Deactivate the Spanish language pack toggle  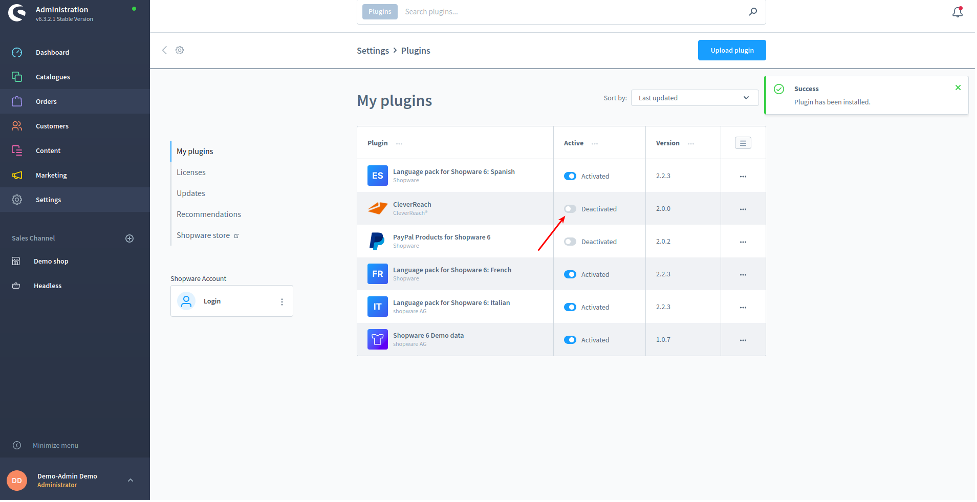click(x=570, y=176)
